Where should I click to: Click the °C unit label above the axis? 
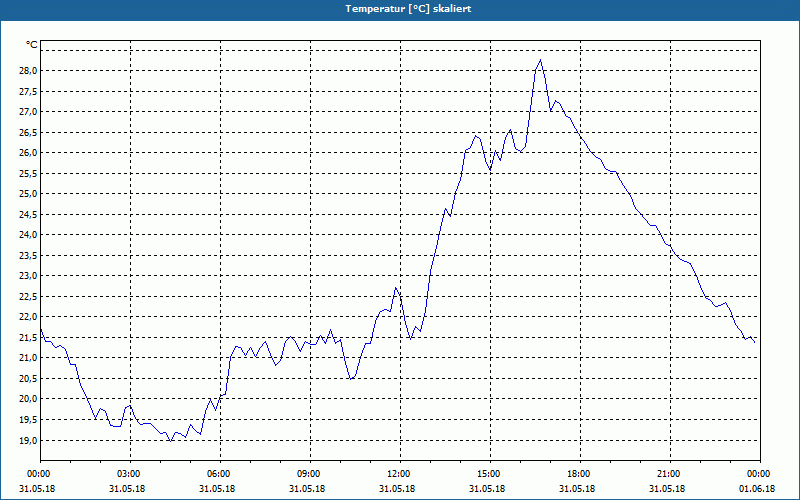(32, 45)
